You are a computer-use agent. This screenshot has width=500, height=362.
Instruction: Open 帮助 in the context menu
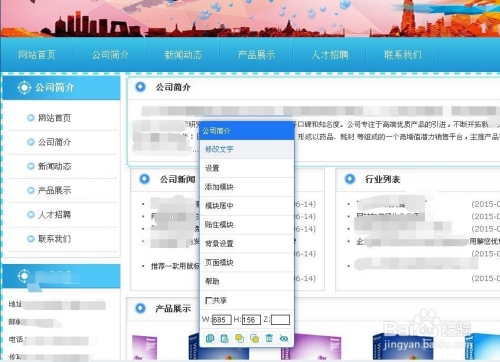[x=247, y=282]
